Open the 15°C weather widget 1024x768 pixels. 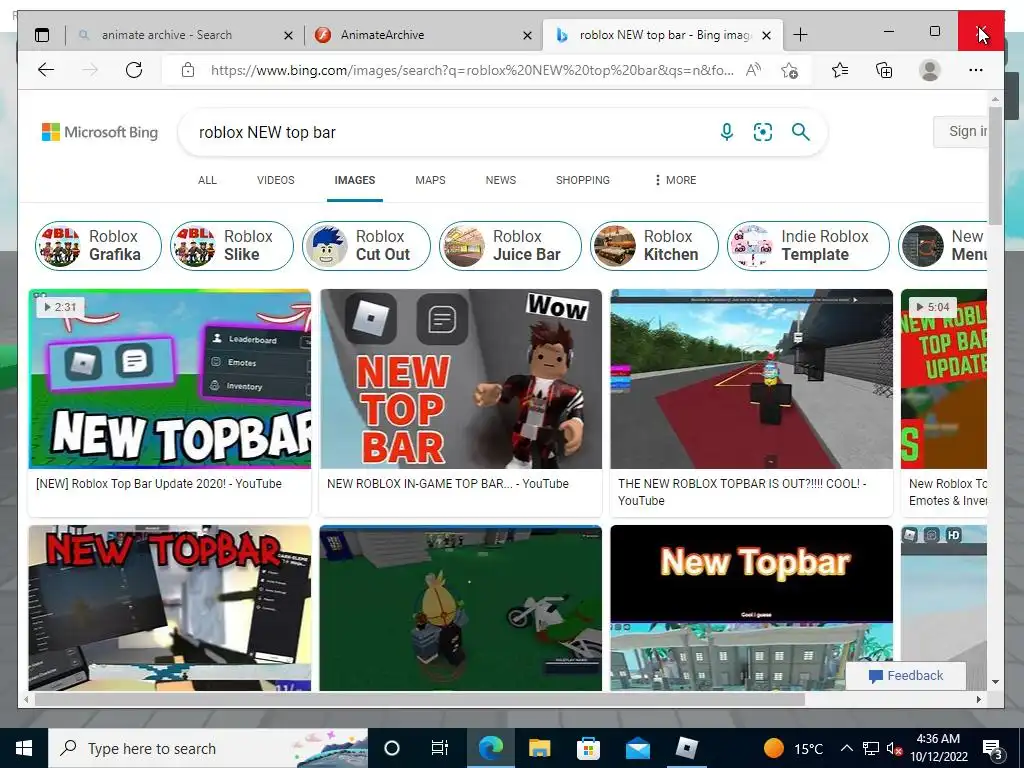(x=793, y=748)
